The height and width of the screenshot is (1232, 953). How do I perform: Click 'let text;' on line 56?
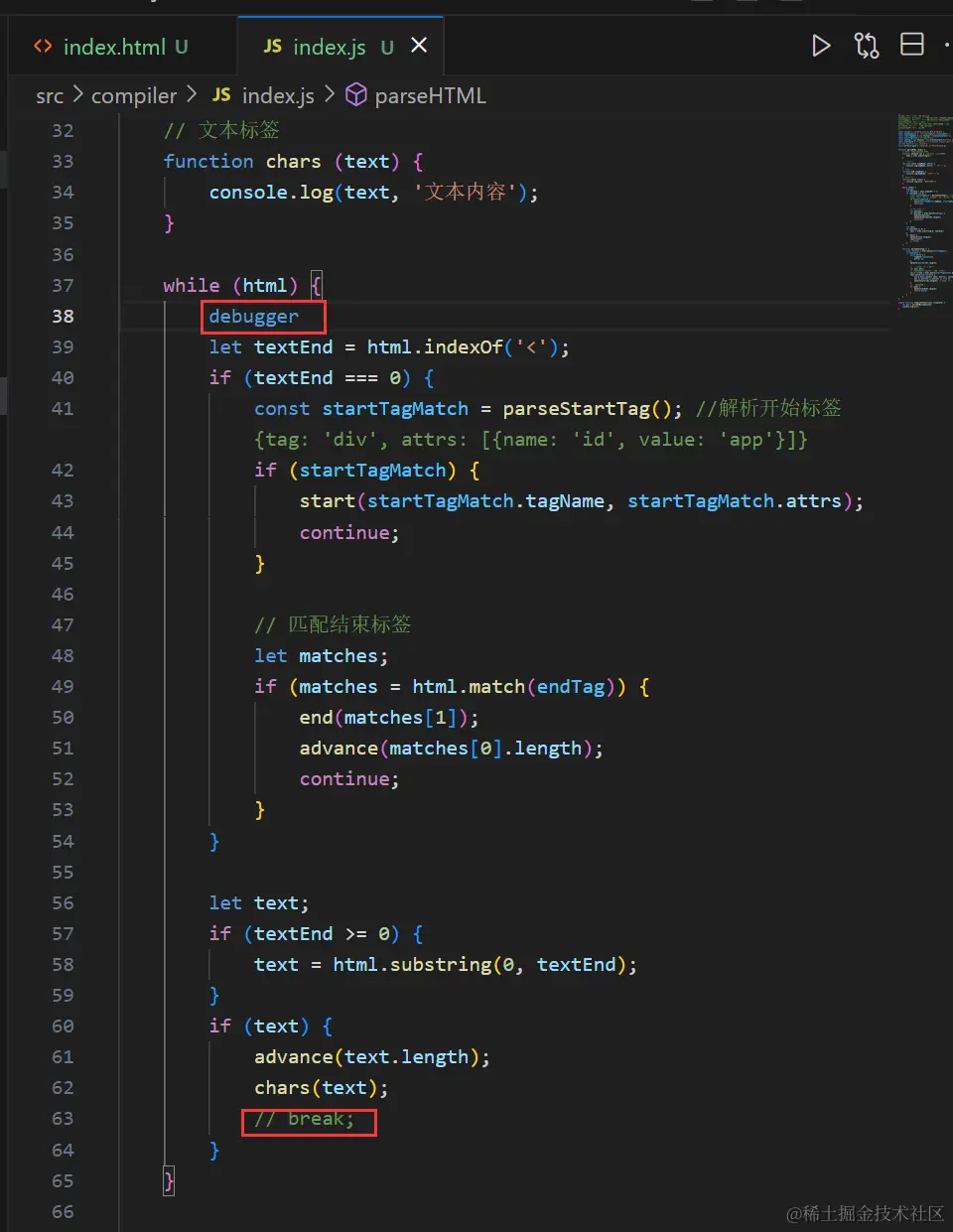point(259,903)
